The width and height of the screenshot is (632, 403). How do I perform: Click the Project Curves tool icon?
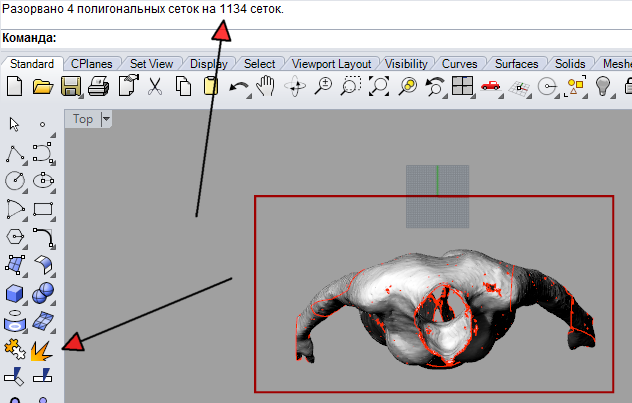click(15, 320)
